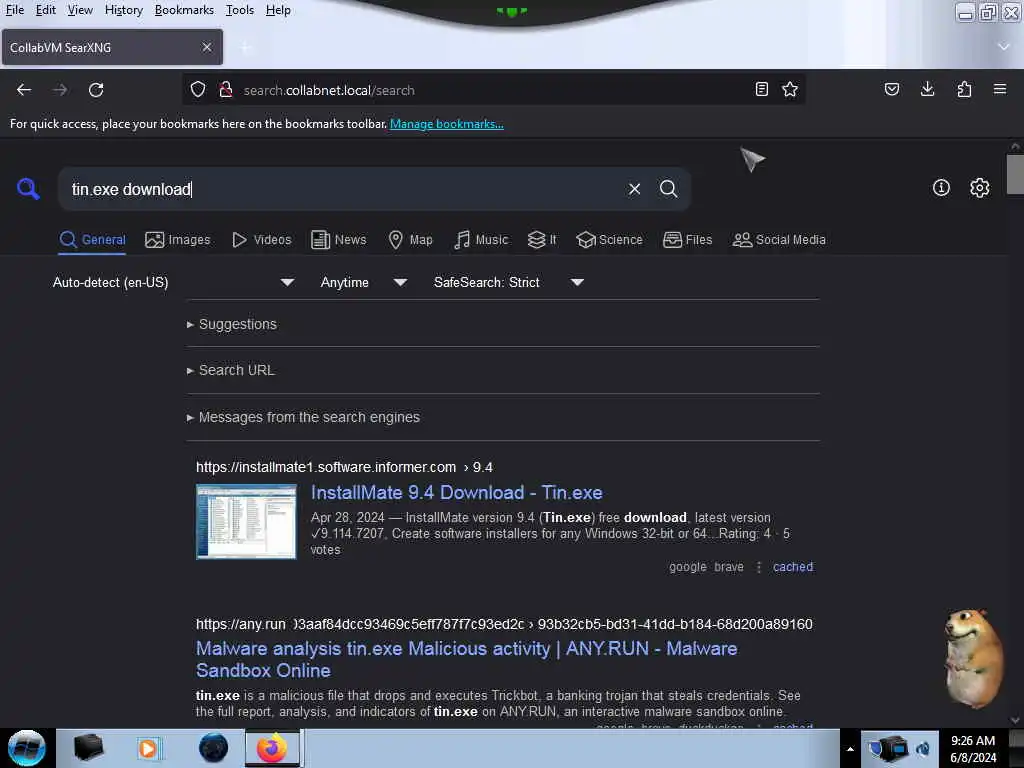1024x768 pixels.
Task: Reload the current page
Action: (x=96, y=90)
